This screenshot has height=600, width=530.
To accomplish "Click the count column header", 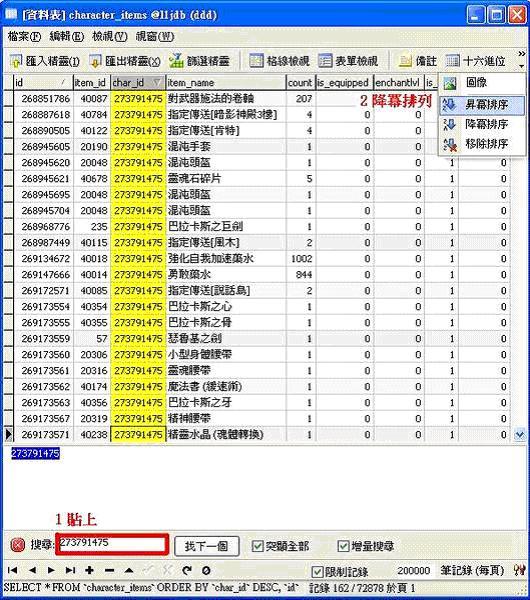I will (301, 82).
